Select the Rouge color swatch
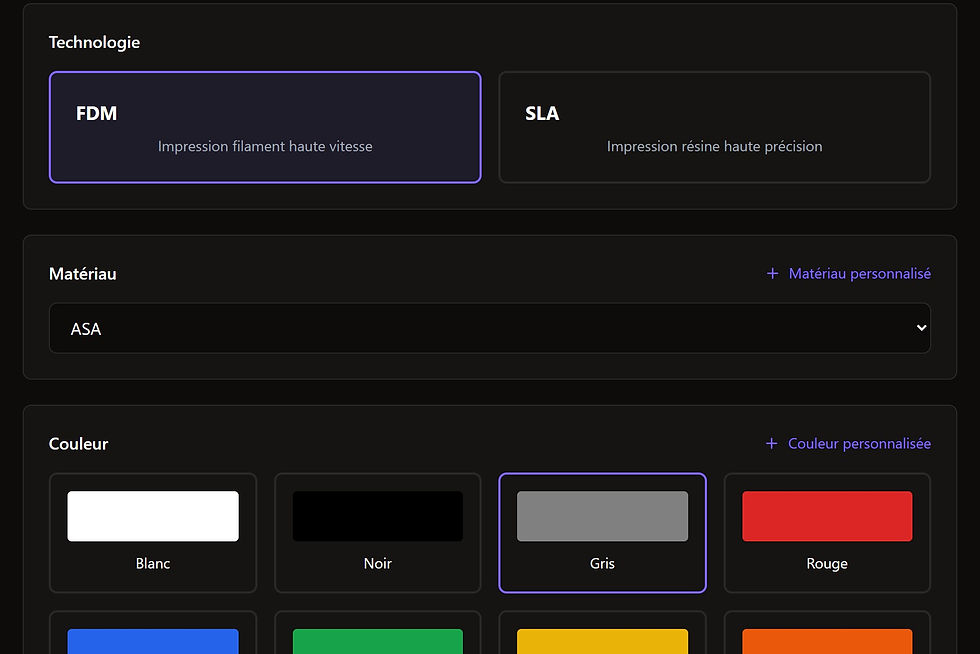Screen dimensions: 980x654 tap(827, 533)
